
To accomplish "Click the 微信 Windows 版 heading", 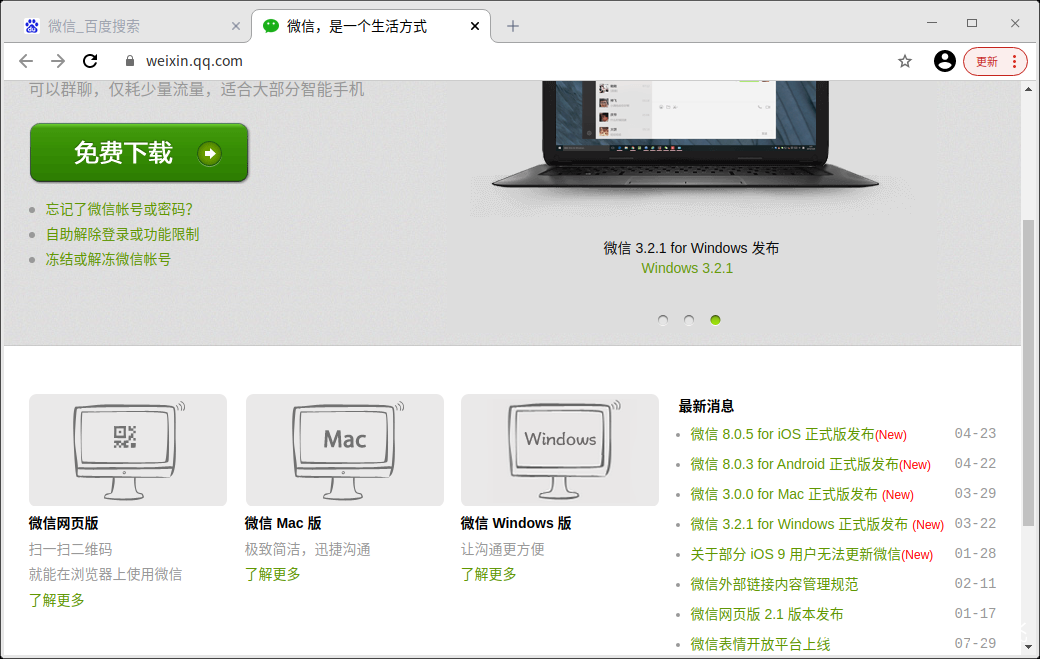I will coord(516,524).
